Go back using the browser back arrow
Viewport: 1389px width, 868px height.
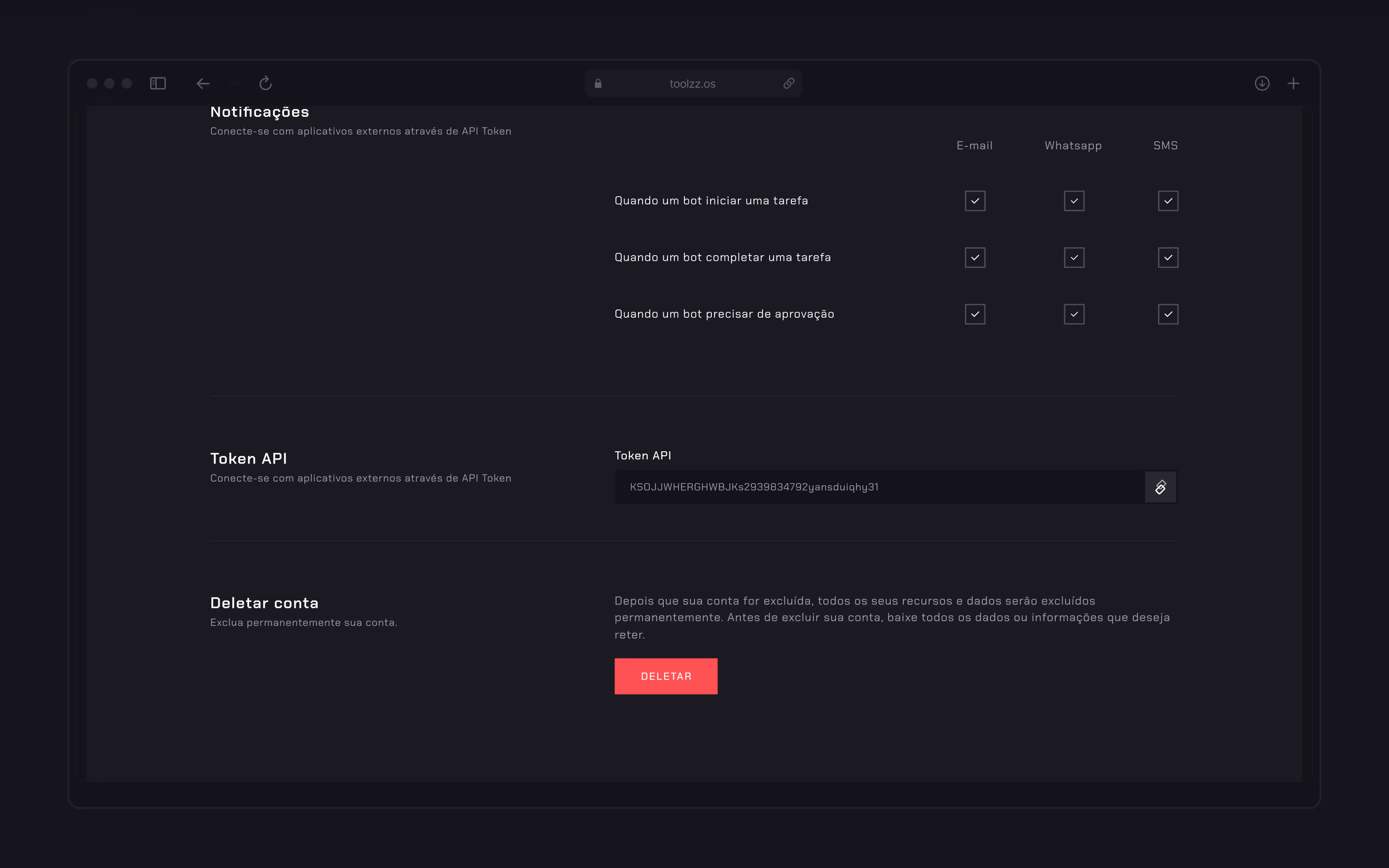tap(203, 84)
